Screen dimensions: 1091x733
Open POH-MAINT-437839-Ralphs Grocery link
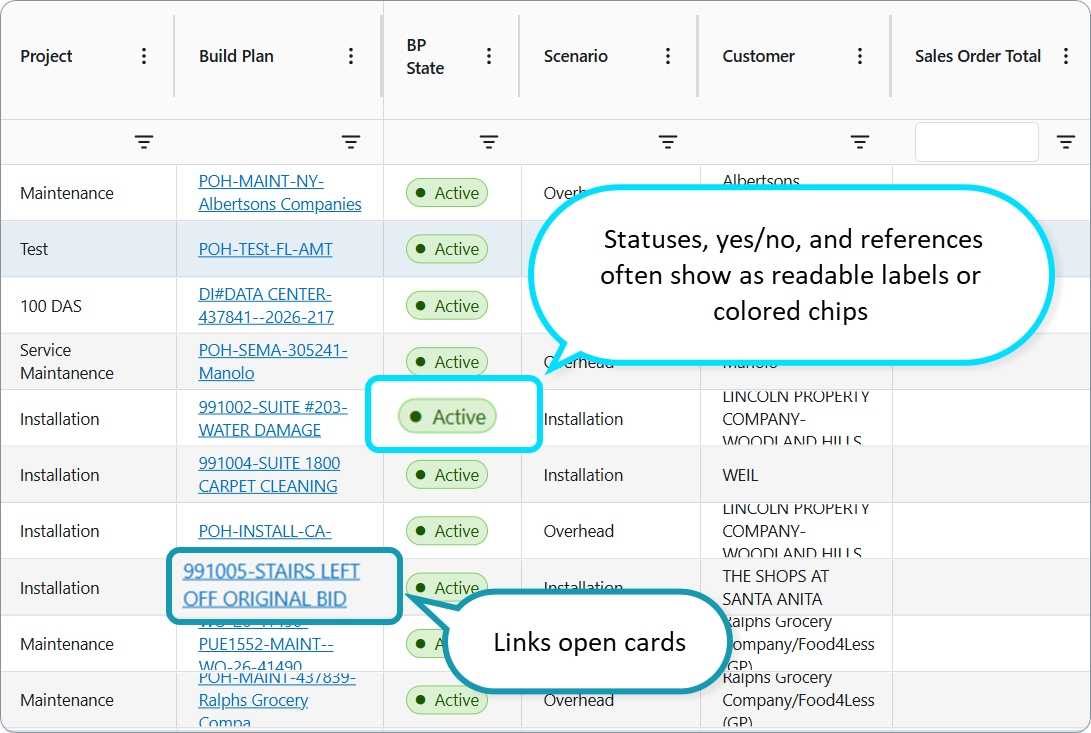coord(277,700)
